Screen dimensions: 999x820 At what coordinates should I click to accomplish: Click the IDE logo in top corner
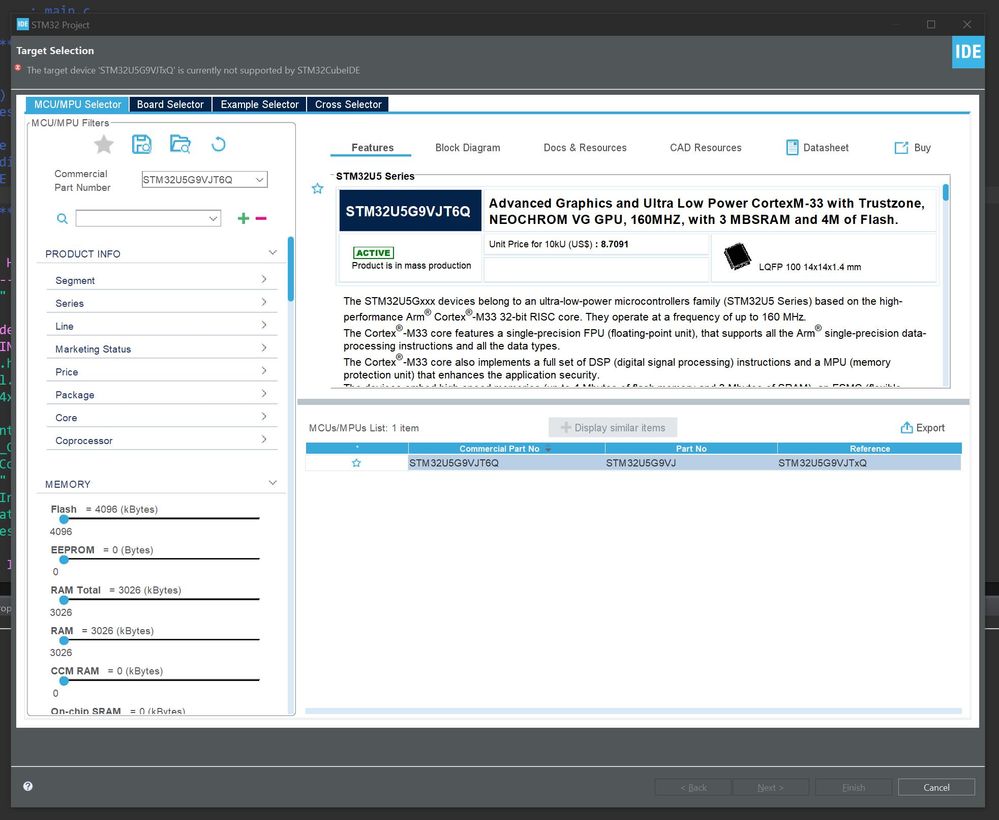click(x=968, y=52)
